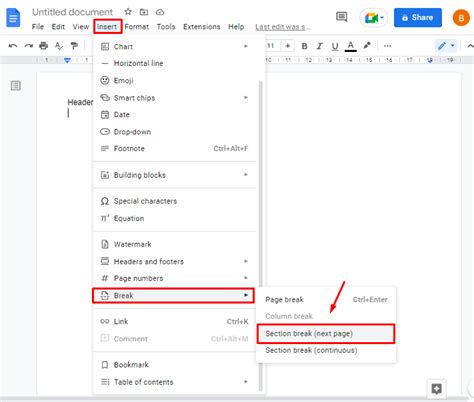Choose Section break (next page)
The width and height of the screenshot is (474, 402).
326,333
